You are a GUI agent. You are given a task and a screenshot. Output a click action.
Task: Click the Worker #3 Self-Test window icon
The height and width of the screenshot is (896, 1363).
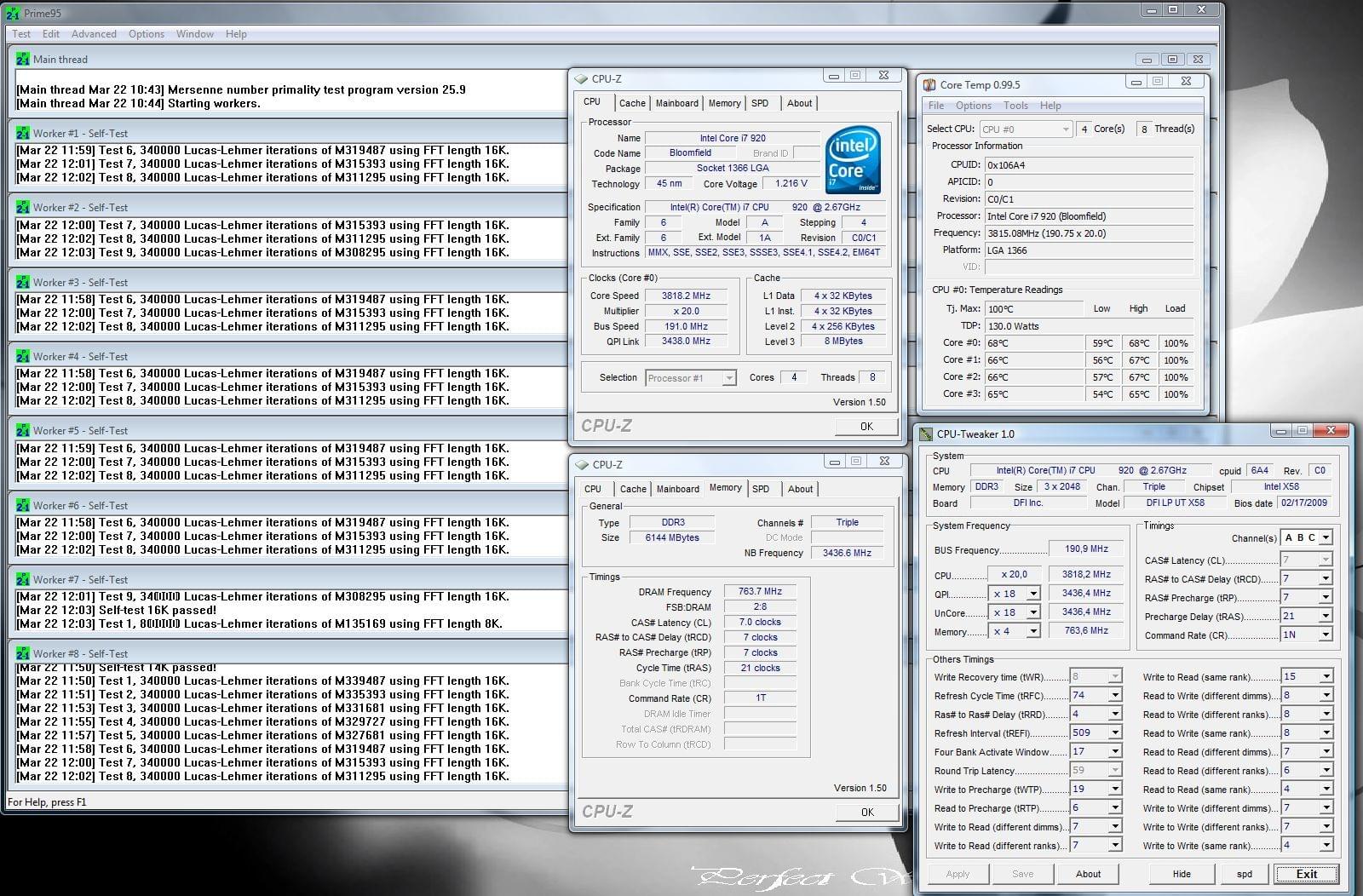coord(23,282)
